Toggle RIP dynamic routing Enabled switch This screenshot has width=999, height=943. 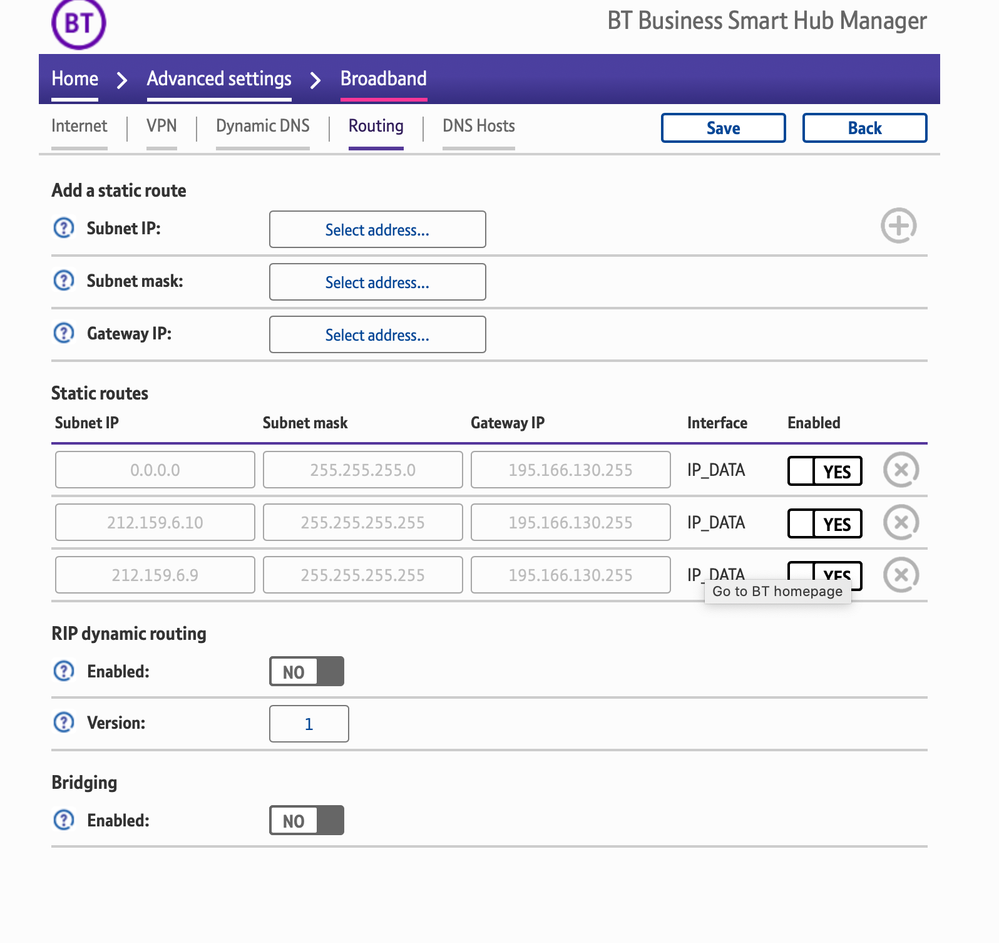[306, 672]
